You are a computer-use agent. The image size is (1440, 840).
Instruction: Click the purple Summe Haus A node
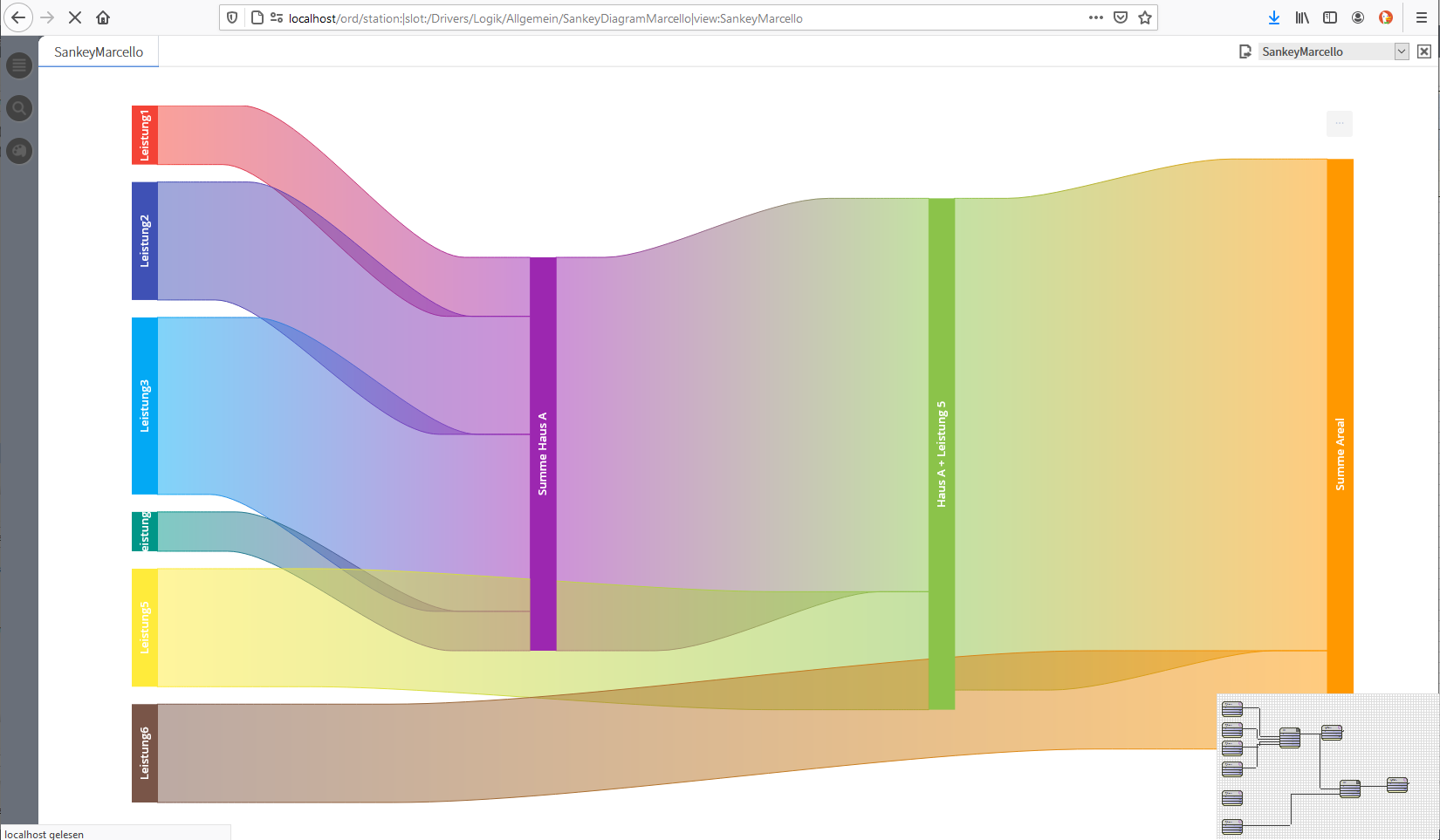[543, 454]
